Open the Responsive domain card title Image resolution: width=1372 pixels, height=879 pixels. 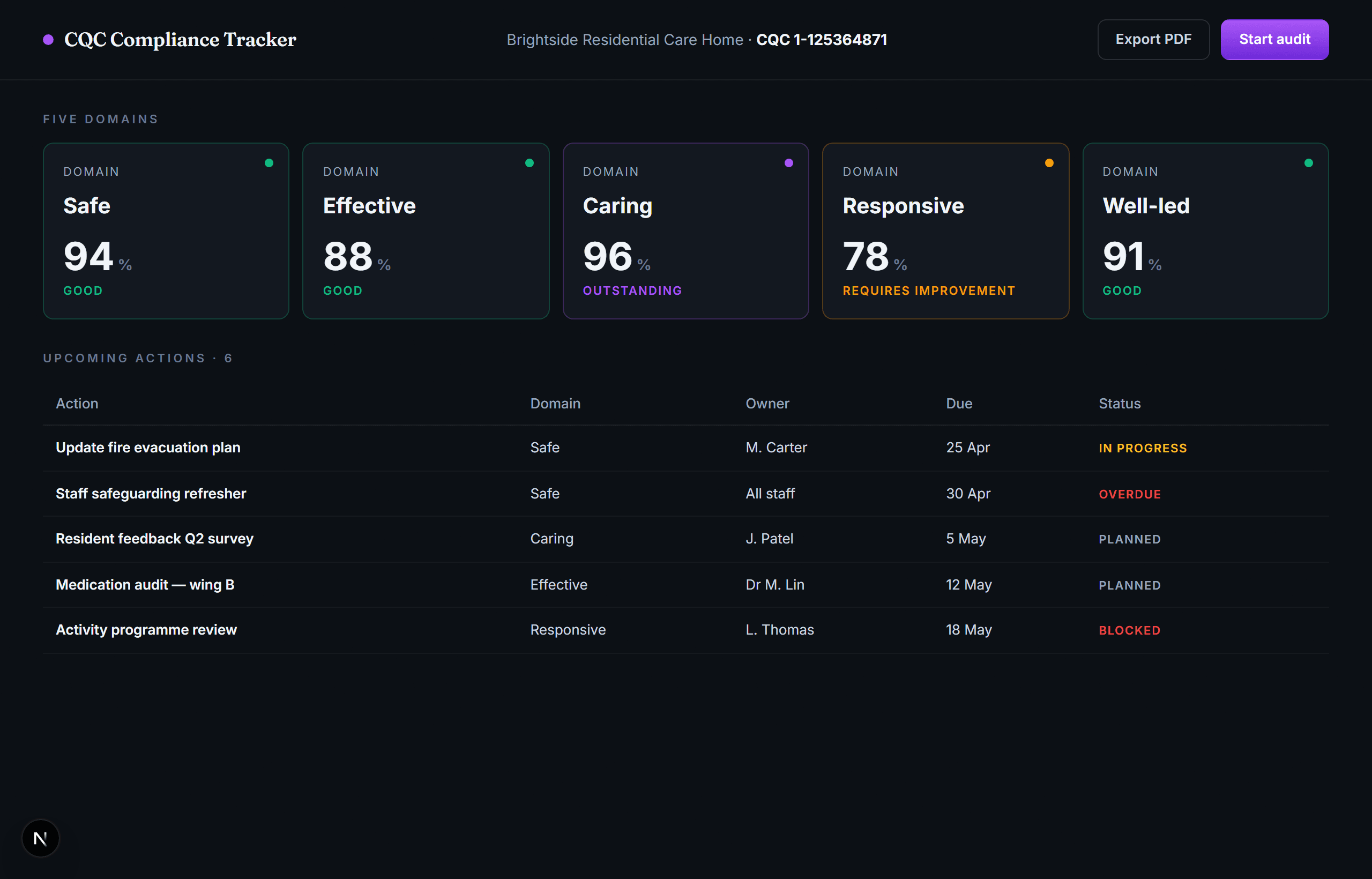pos(904,206)
